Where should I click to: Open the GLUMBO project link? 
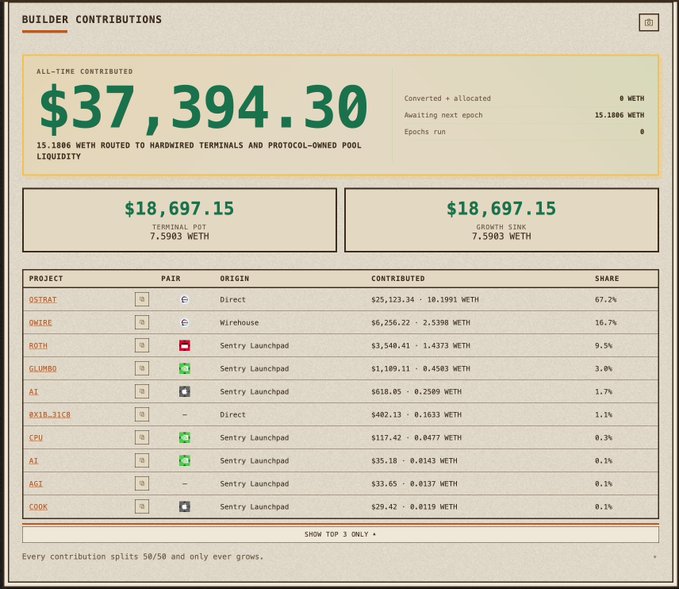42,368
